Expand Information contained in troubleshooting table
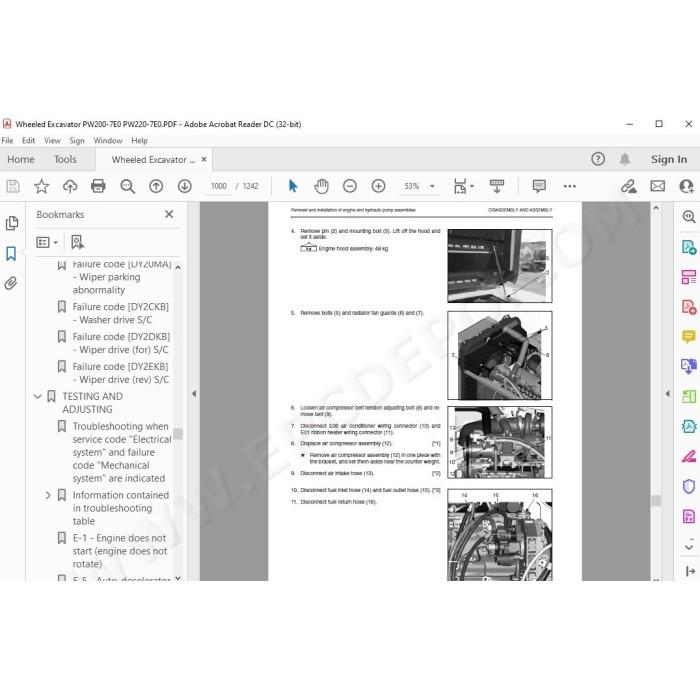The image size is (700, 700). click(48, 496)
